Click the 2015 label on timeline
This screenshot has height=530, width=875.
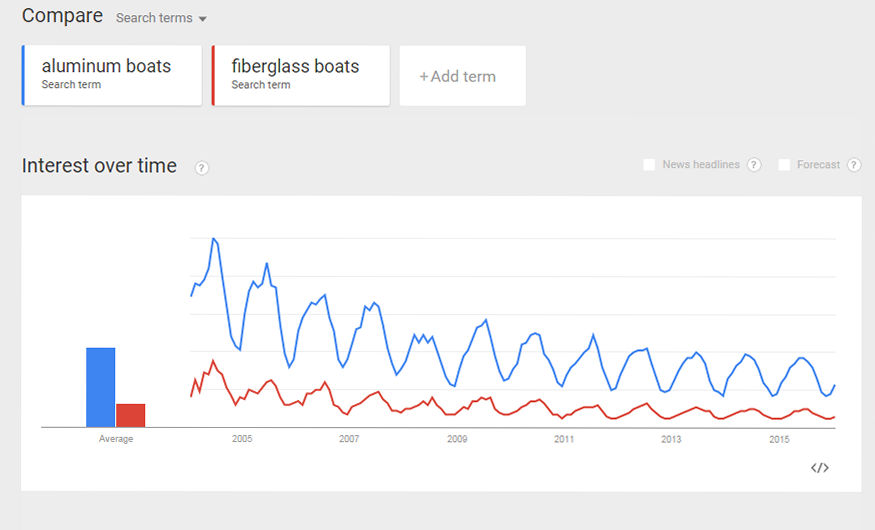[x=779, y=439]
